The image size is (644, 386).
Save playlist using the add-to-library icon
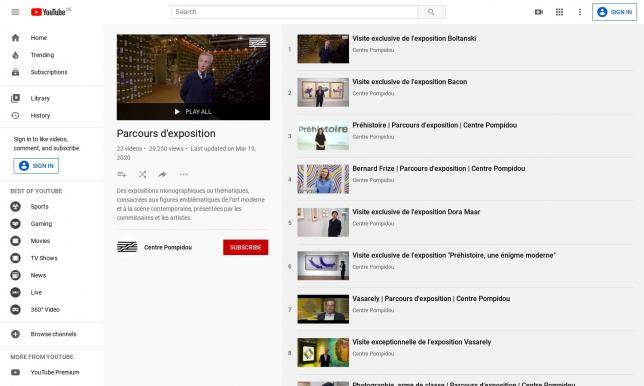[x=122, y=174]
